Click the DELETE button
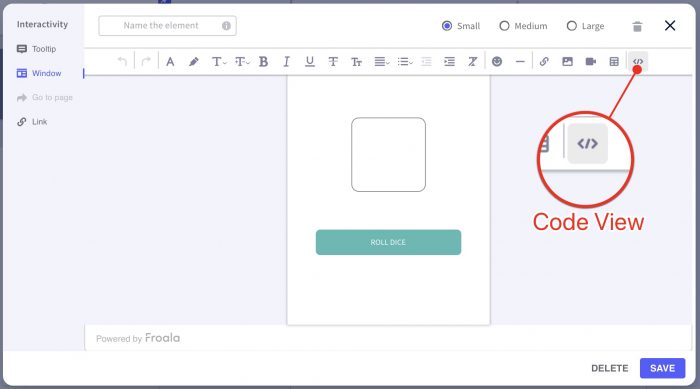 click(609, 368)
